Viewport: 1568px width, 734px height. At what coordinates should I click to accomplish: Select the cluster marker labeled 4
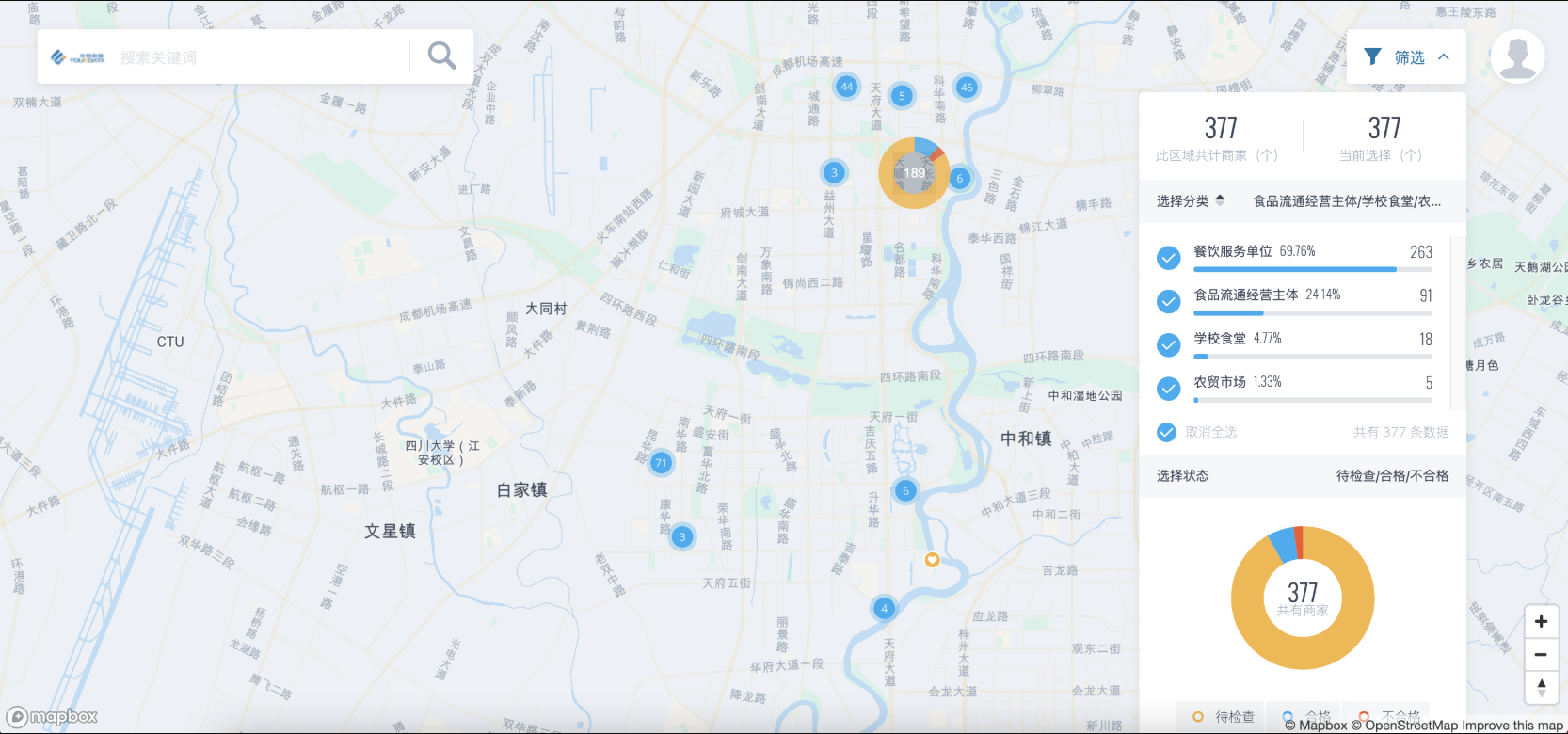(884, 608)
